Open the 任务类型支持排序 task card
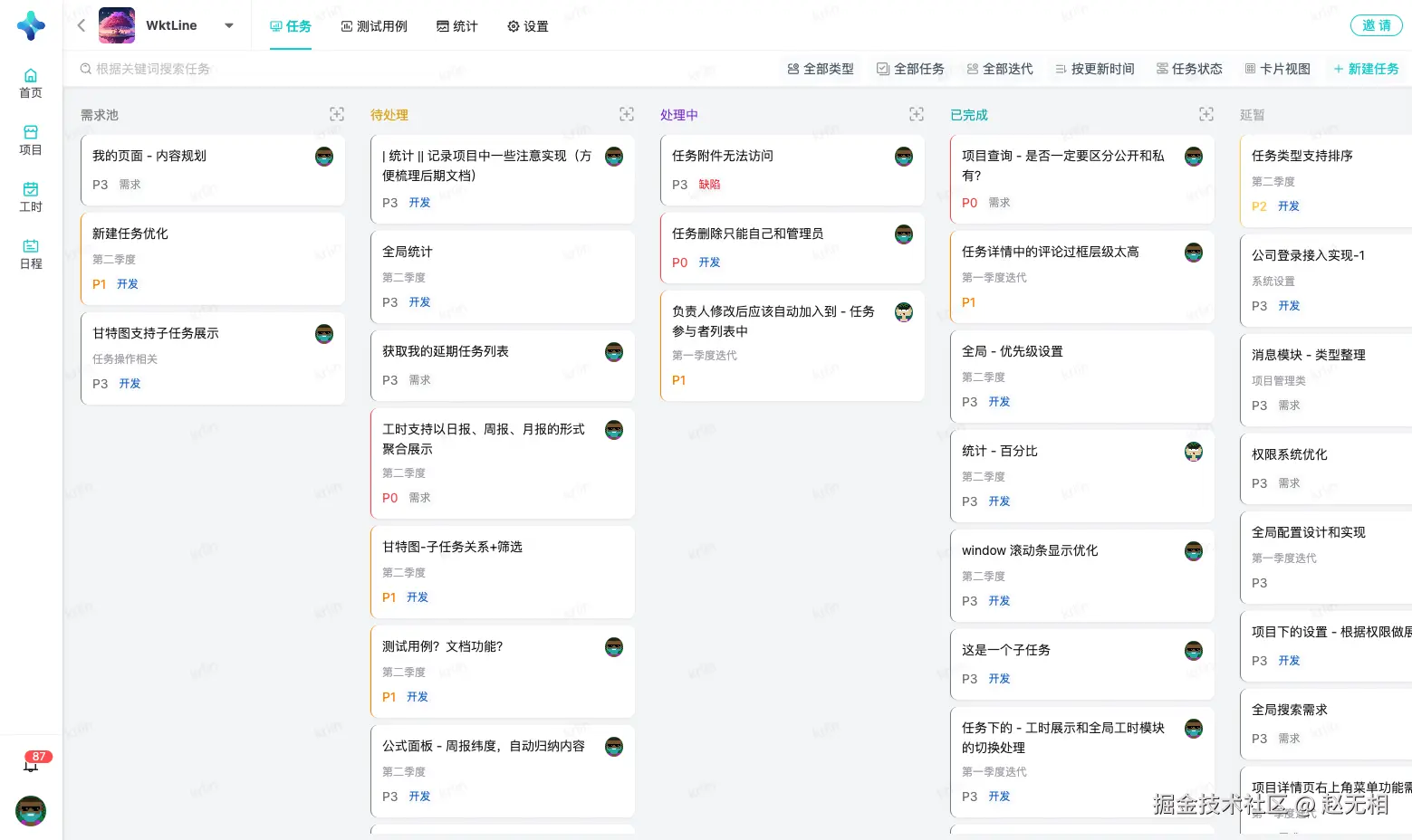The height and width of the screenshot is (840, 1412). [1326, 181]
